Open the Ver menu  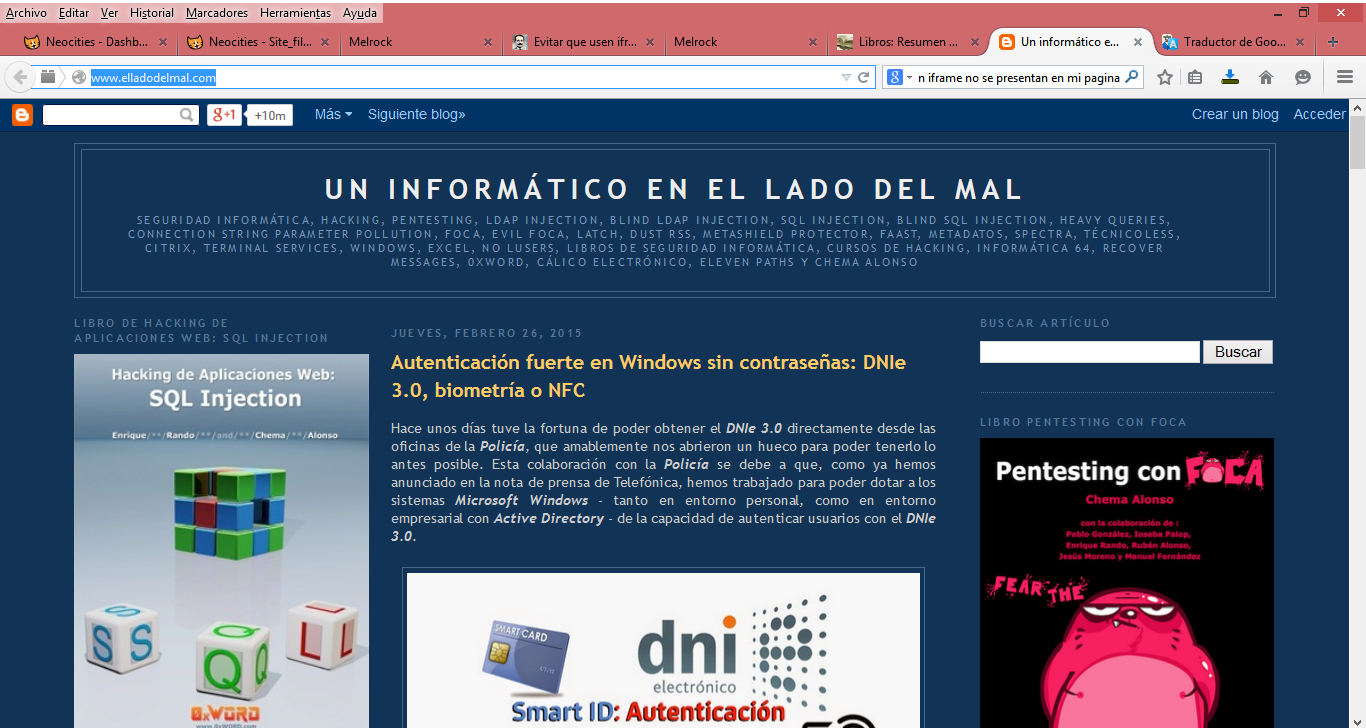(x=109, y=13)
